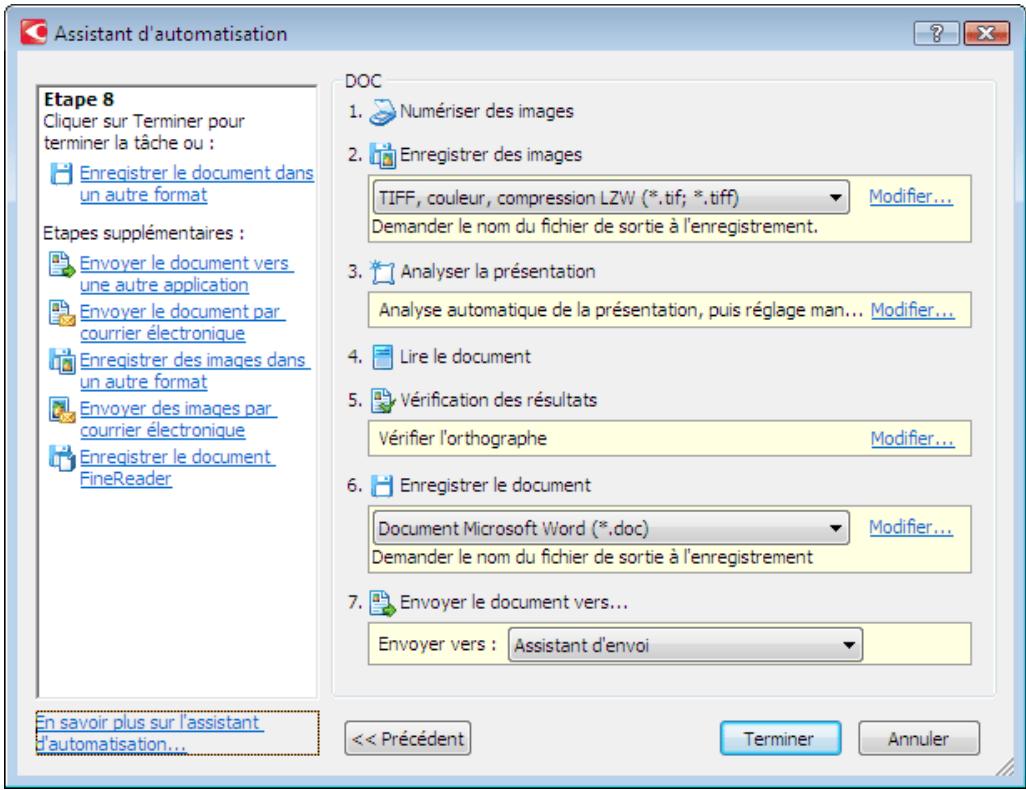Click the icon next to Enregistrer des images step
Image resolution: width=1026 pixels, height=790 pixels.
tap(382, 155)
